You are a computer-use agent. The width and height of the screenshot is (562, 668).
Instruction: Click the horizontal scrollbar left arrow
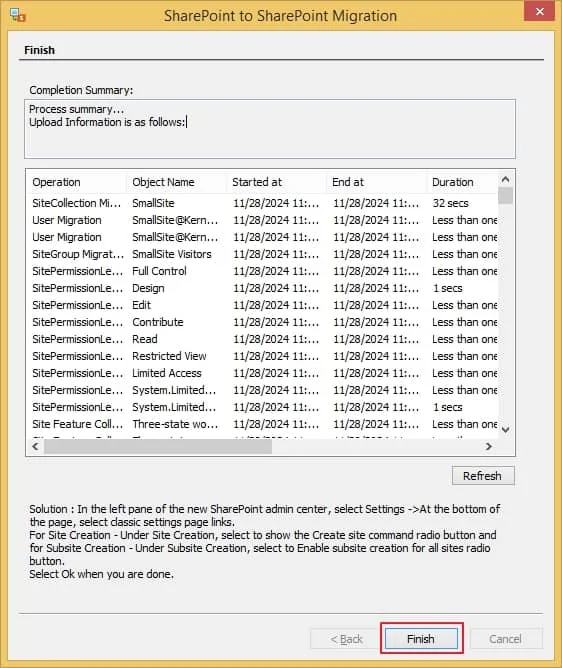[35, 446]
